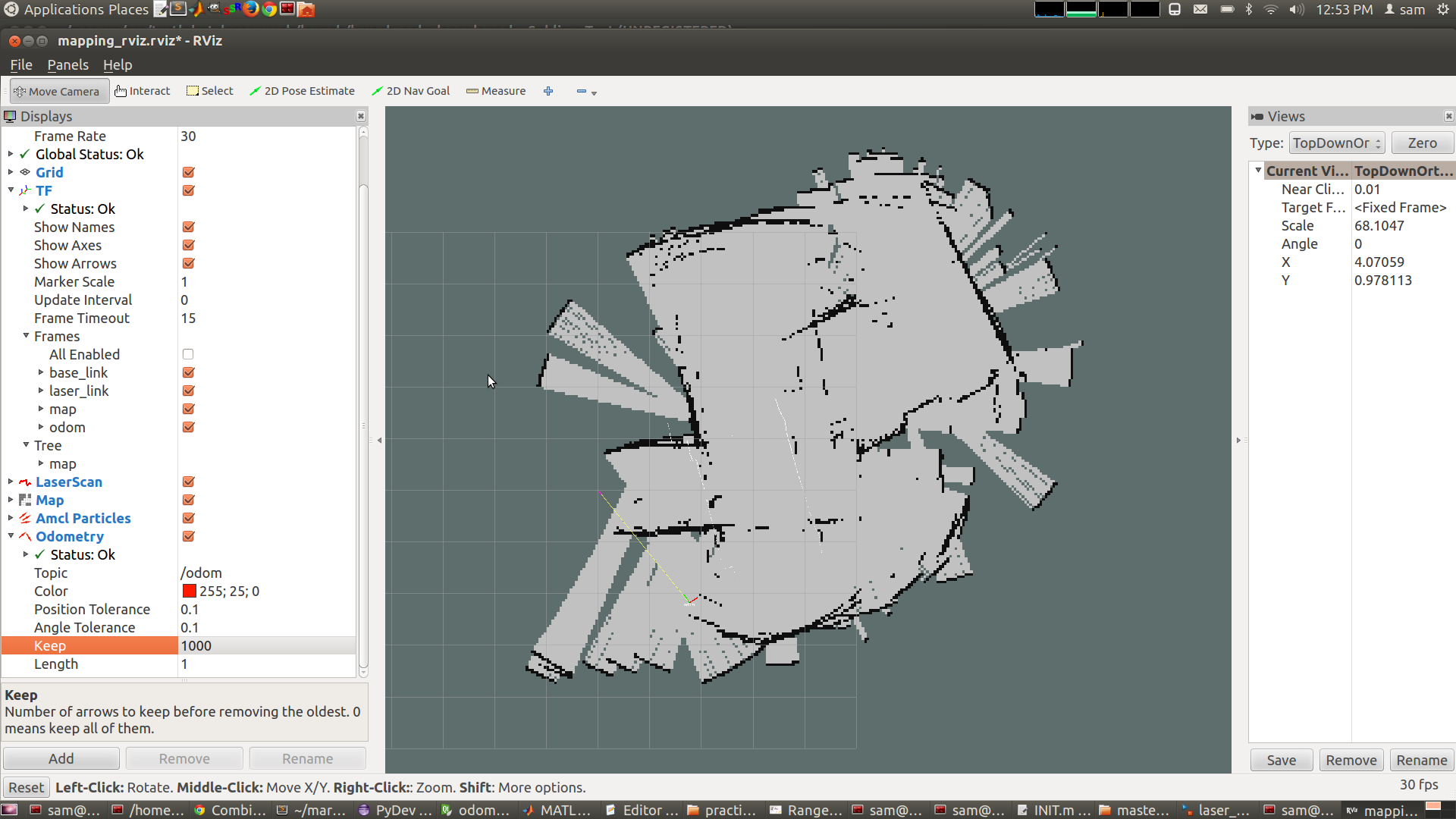Select the Move Camera tool
The image size is (1456, 819).
(x=58, y=91)
